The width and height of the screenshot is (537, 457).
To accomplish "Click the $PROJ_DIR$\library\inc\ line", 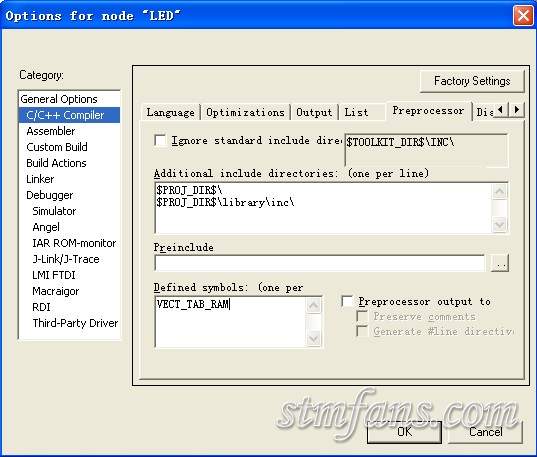I will [x=225, y=202].
